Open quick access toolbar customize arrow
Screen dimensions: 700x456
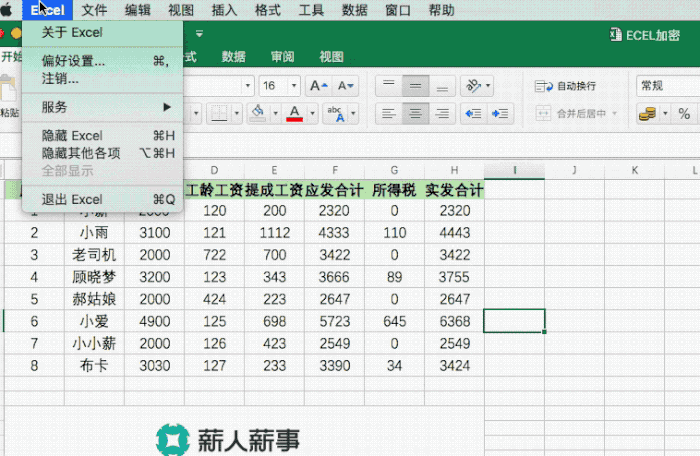point(199,33)
